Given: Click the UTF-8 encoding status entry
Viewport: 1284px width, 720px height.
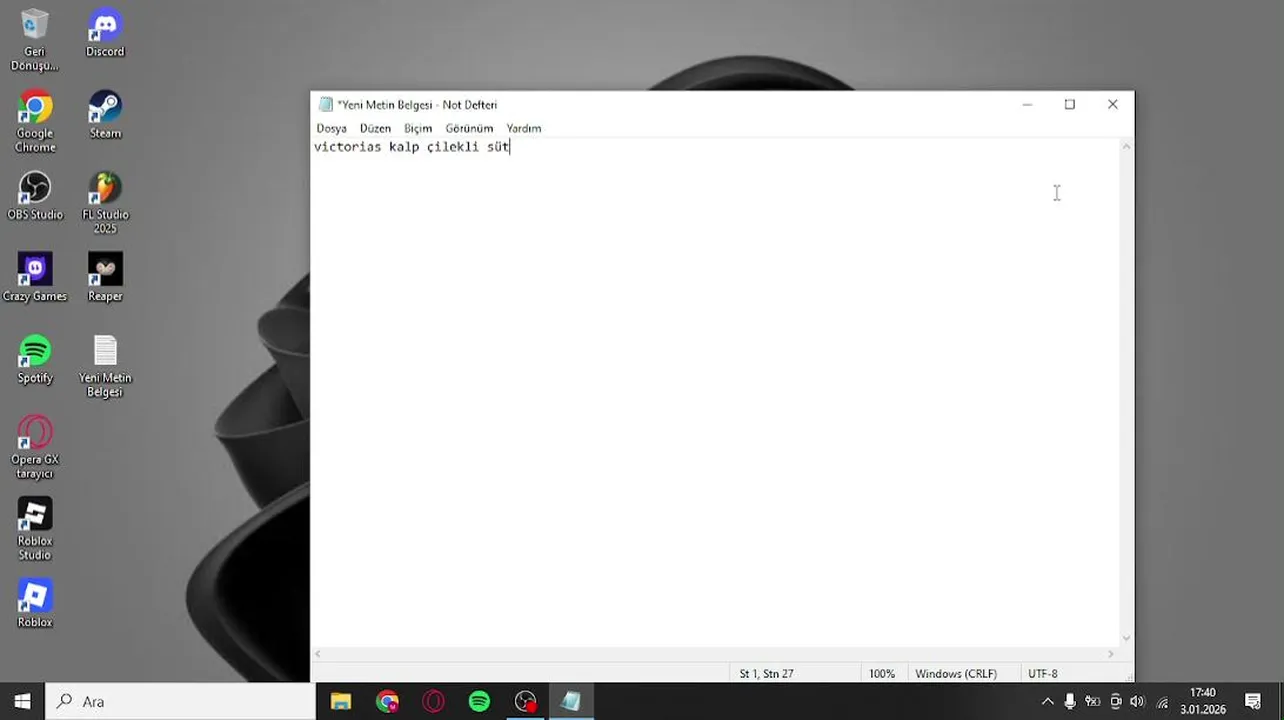Looking at the screenshot, I should (1042, 674).
